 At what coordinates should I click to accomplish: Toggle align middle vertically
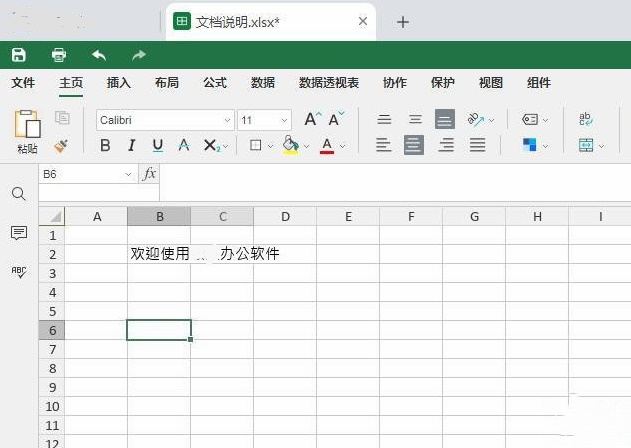[x=415, y=119]
